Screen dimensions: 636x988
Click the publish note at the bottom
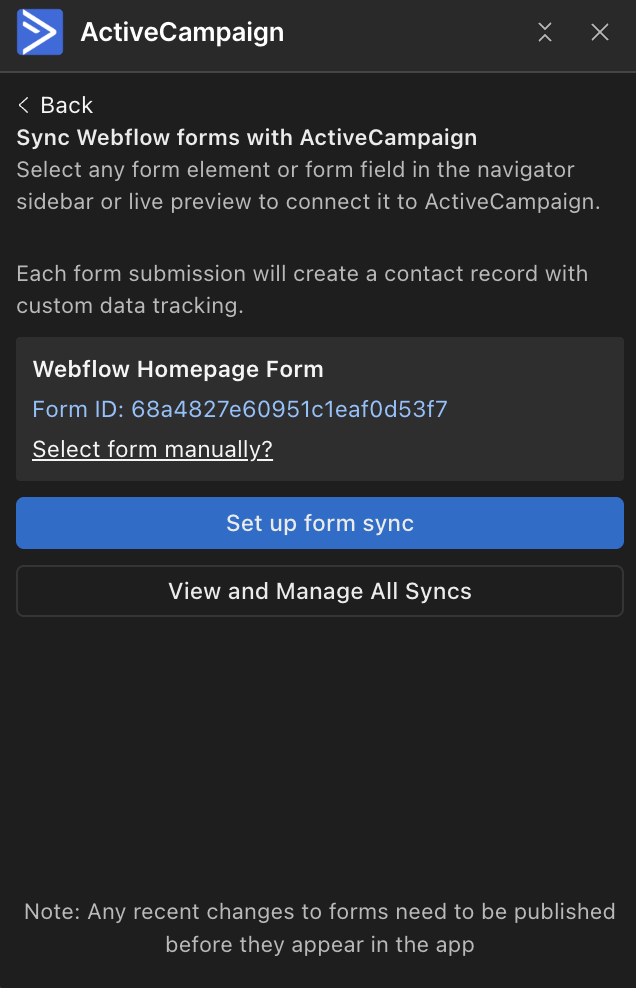click(318, 928)
